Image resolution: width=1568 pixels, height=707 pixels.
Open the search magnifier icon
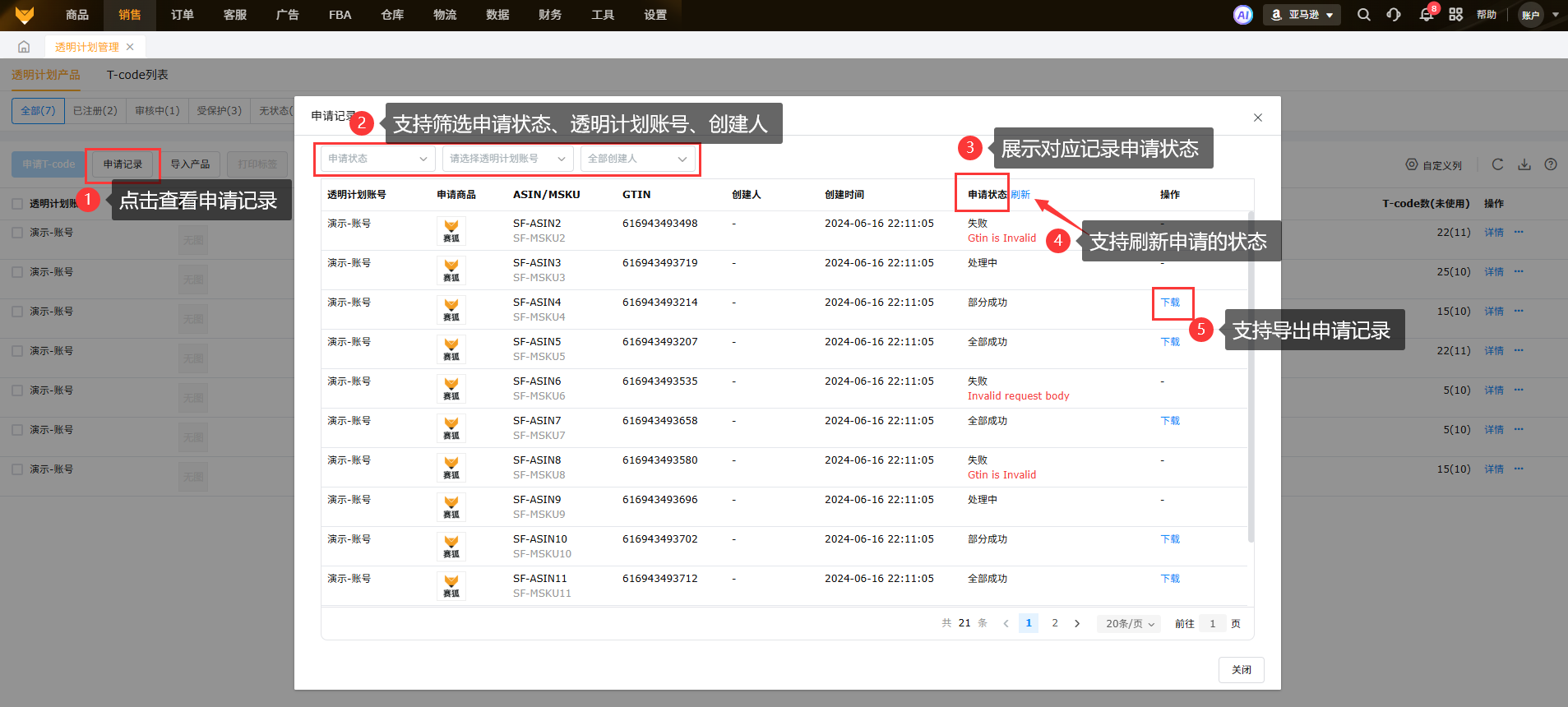(1363, 15)
